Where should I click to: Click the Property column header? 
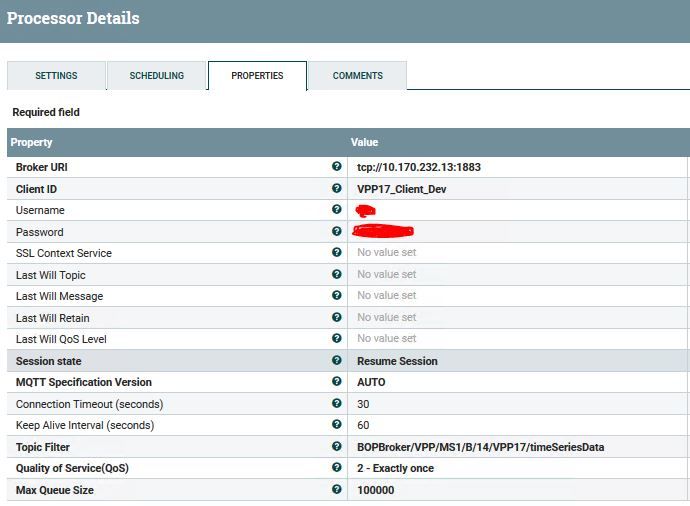point(177,142)
